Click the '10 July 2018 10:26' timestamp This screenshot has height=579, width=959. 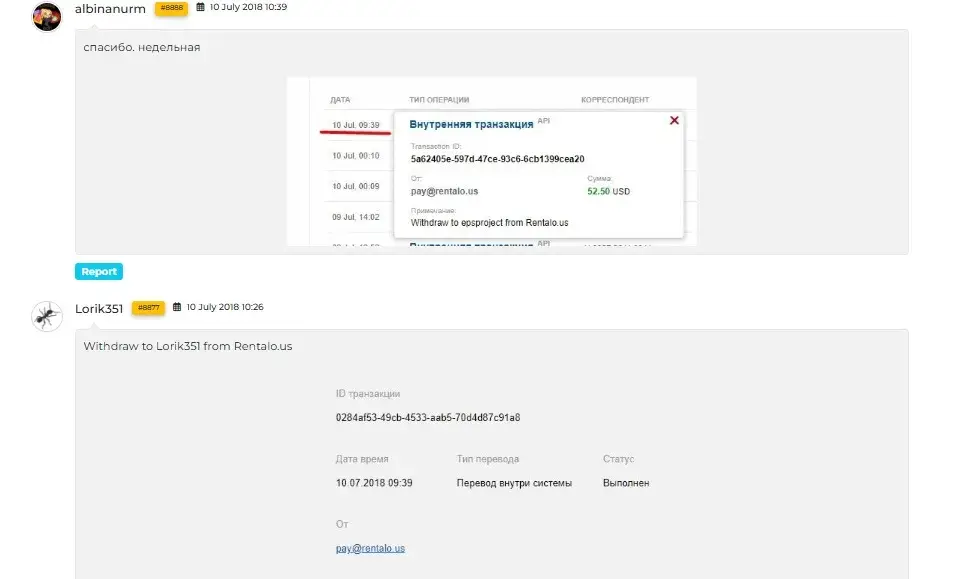[225, 307]
